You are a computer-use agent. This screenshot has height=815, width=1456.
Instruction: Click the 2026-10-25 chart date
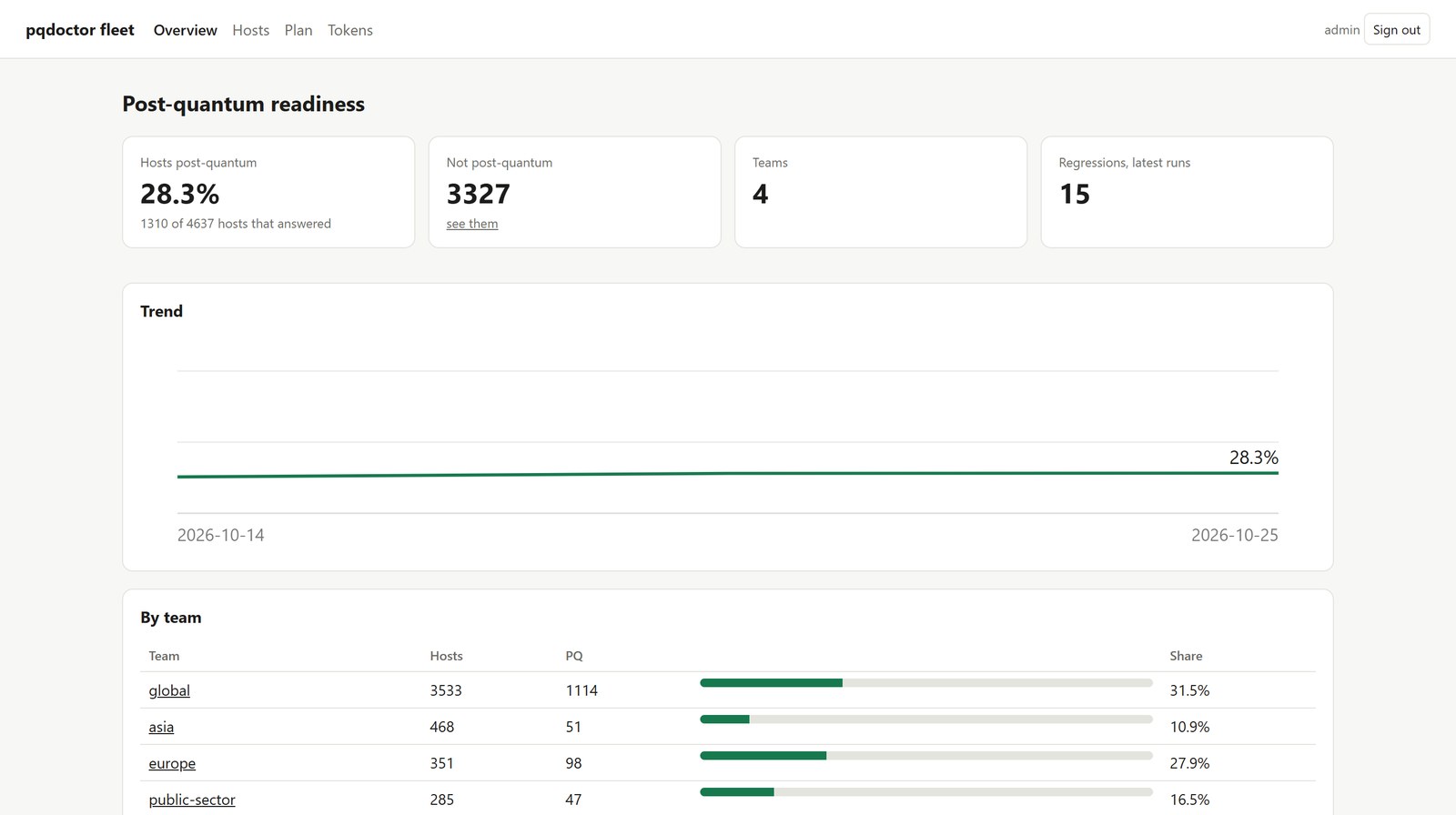1235,535
